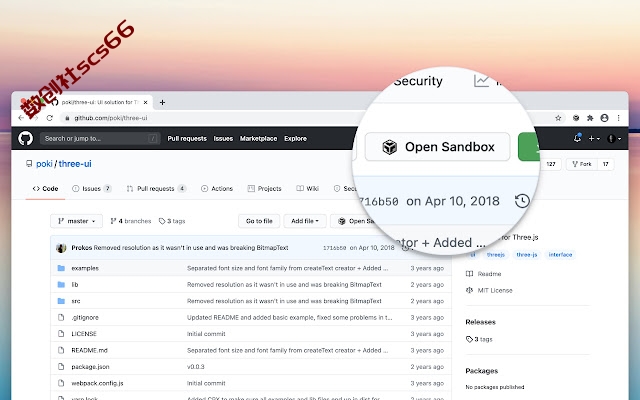The image size is (640, 400).
Task: Click the Prokos committer avatar
Action: point(61,248)
